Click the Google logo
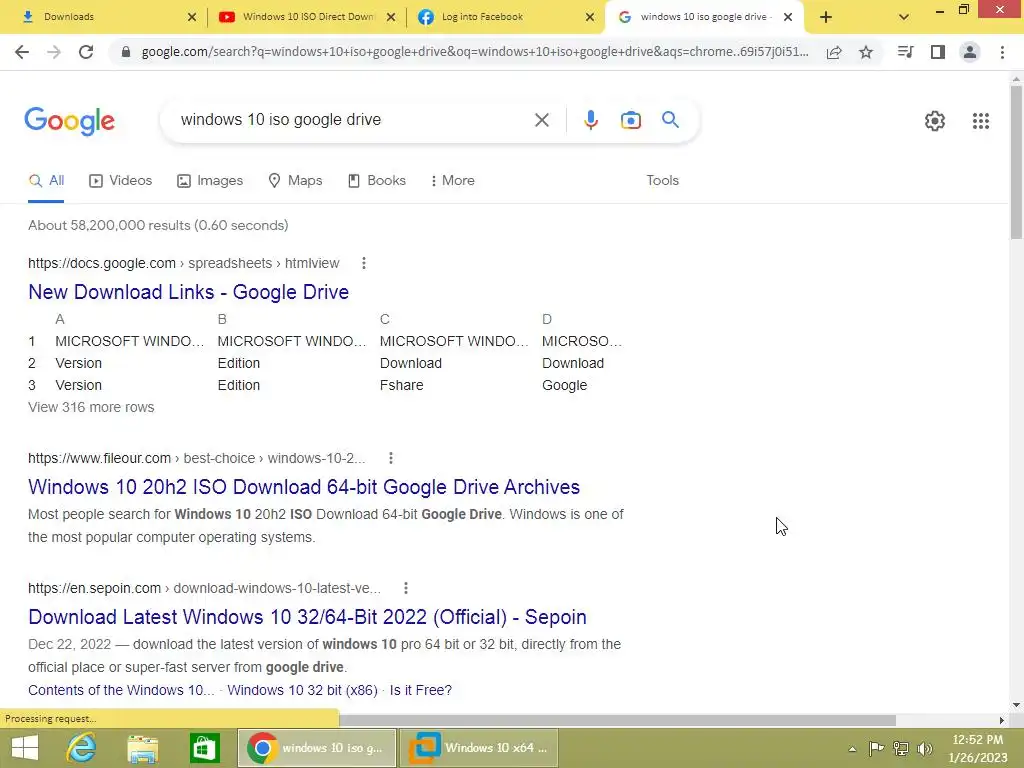Image resolution: width=1024 pixels, height=768 pixels. click(x=69, y=121)
